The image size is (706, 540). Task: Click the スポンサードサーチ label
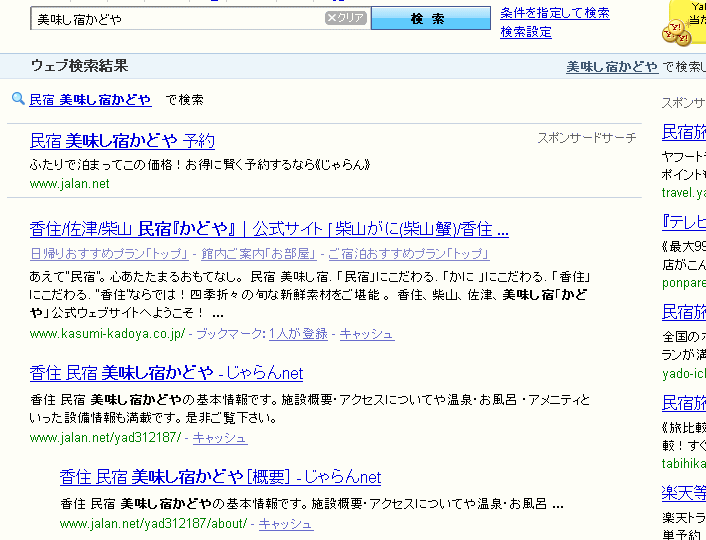pyautogui.click(x=587, y=138)
